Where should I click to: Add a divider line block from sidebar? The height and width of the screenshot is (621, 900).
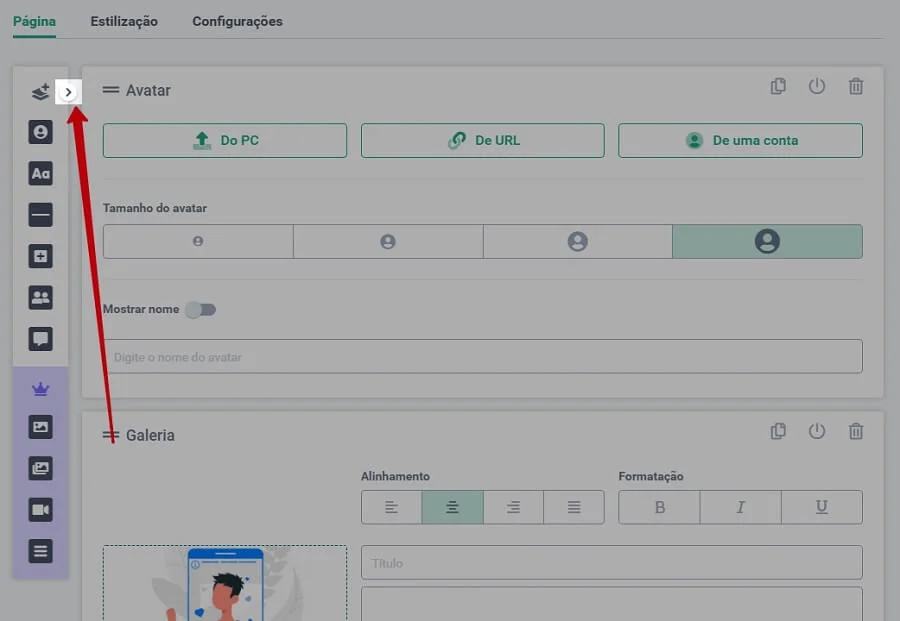(40, 215)
